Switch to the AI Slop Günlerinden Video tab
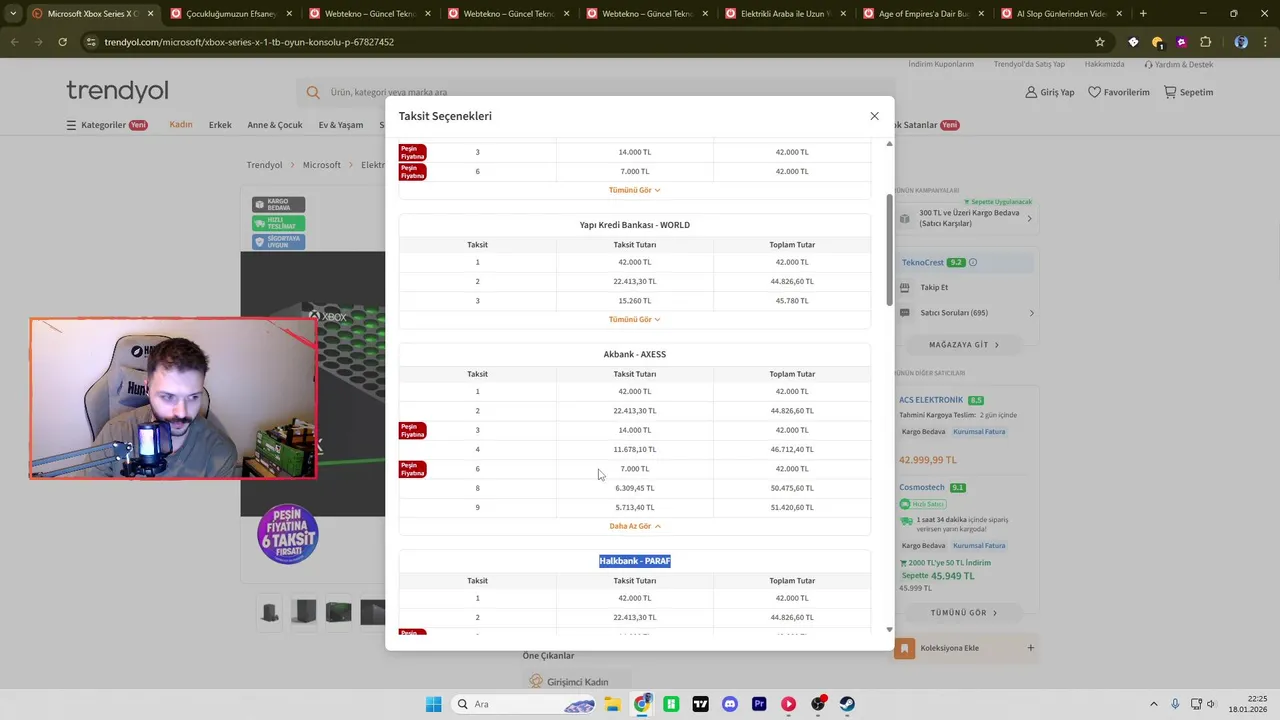The width and height of the screenshot is (1280, 720). (1062, 14)
